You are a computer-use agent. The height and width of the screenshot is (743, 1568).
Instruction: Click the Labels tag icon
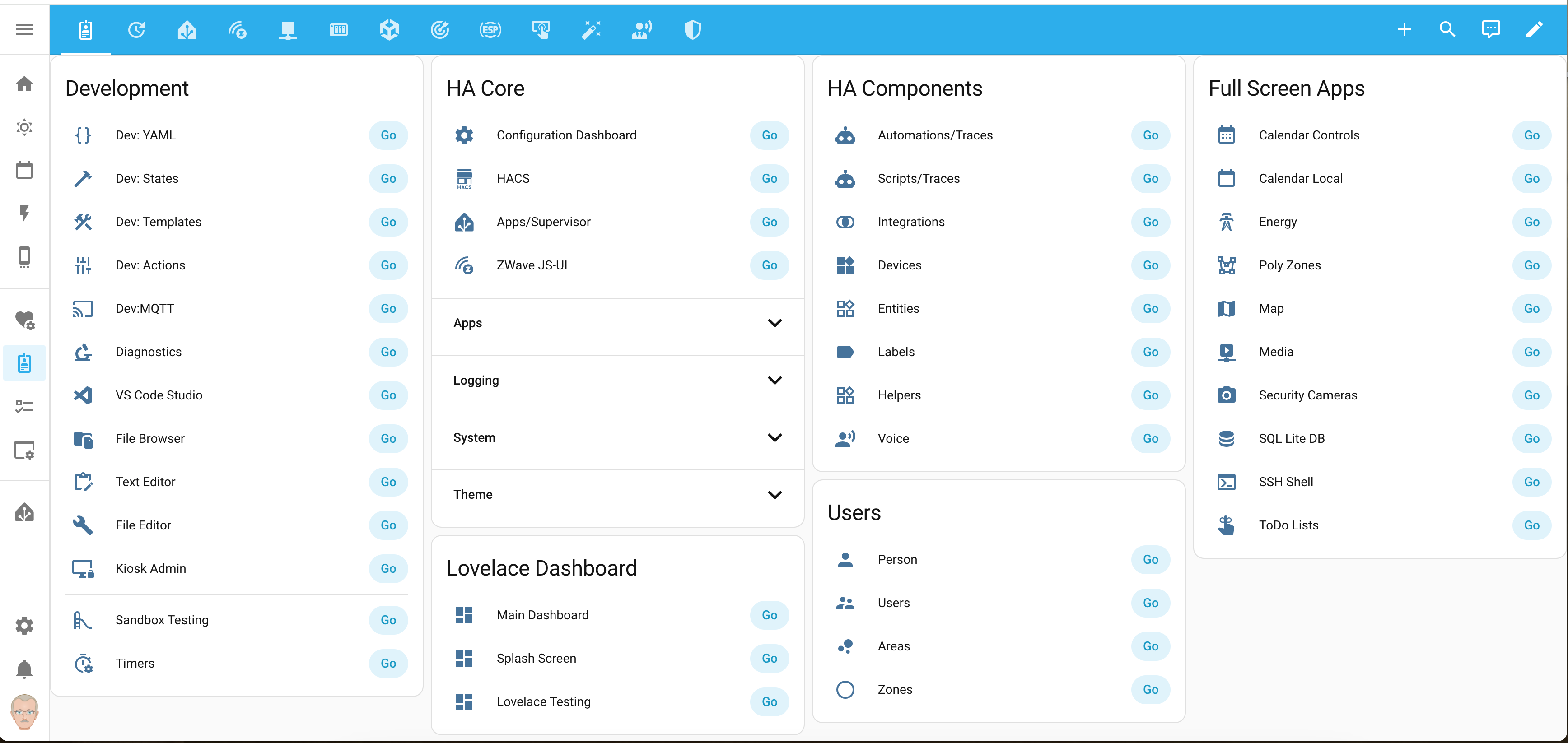tap(845, 353)
